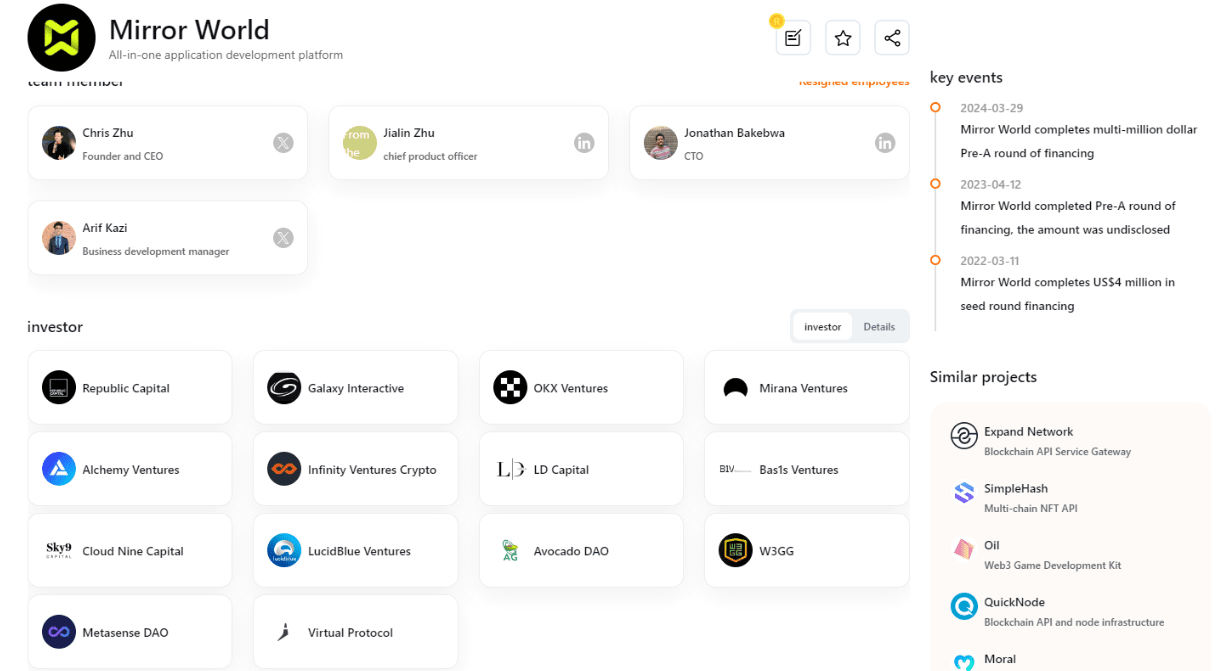Screen dimensions: 1217x671
Task: Open Expand Network similar project name
Action: click(1028, 432)
